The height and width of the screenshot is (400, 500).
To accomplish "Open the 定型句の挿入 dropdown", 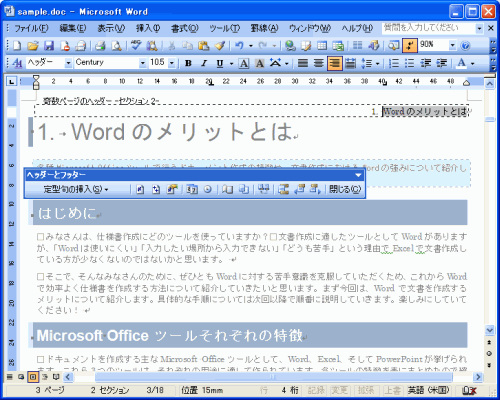I will 76,189.
